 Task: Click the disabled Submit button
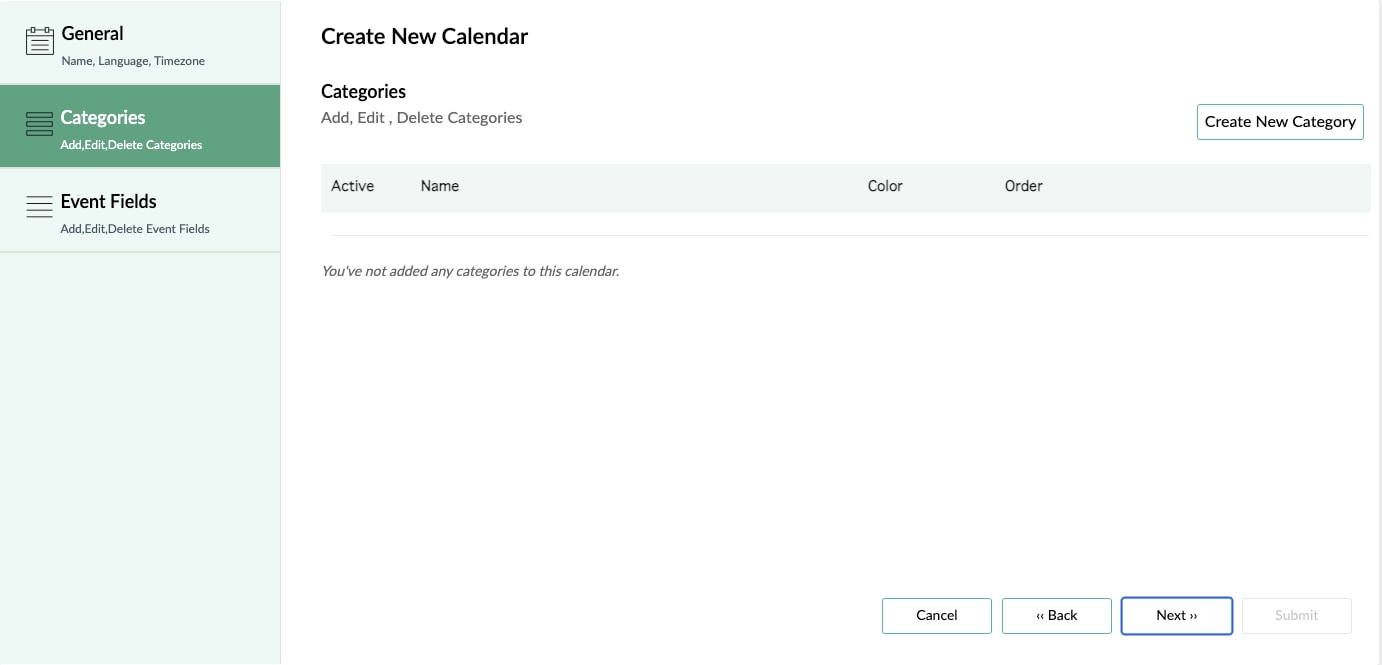pos(1296,615)
